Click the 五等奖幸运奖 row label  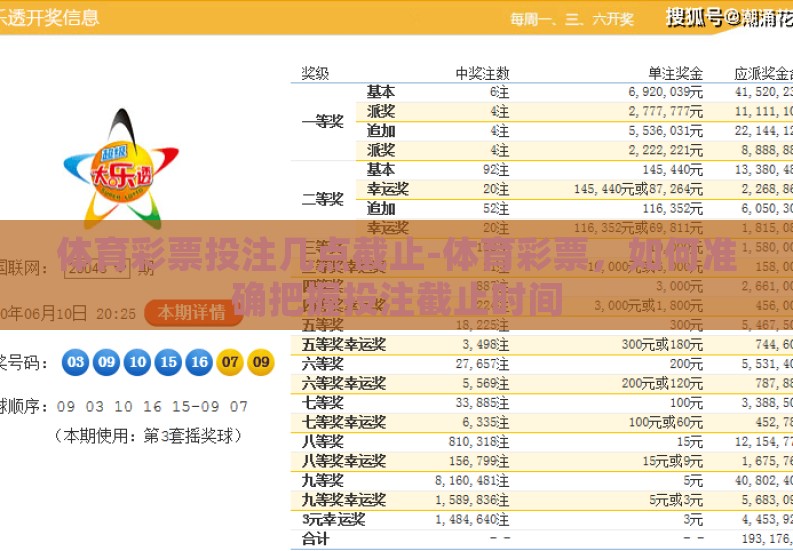click(344, 345)
